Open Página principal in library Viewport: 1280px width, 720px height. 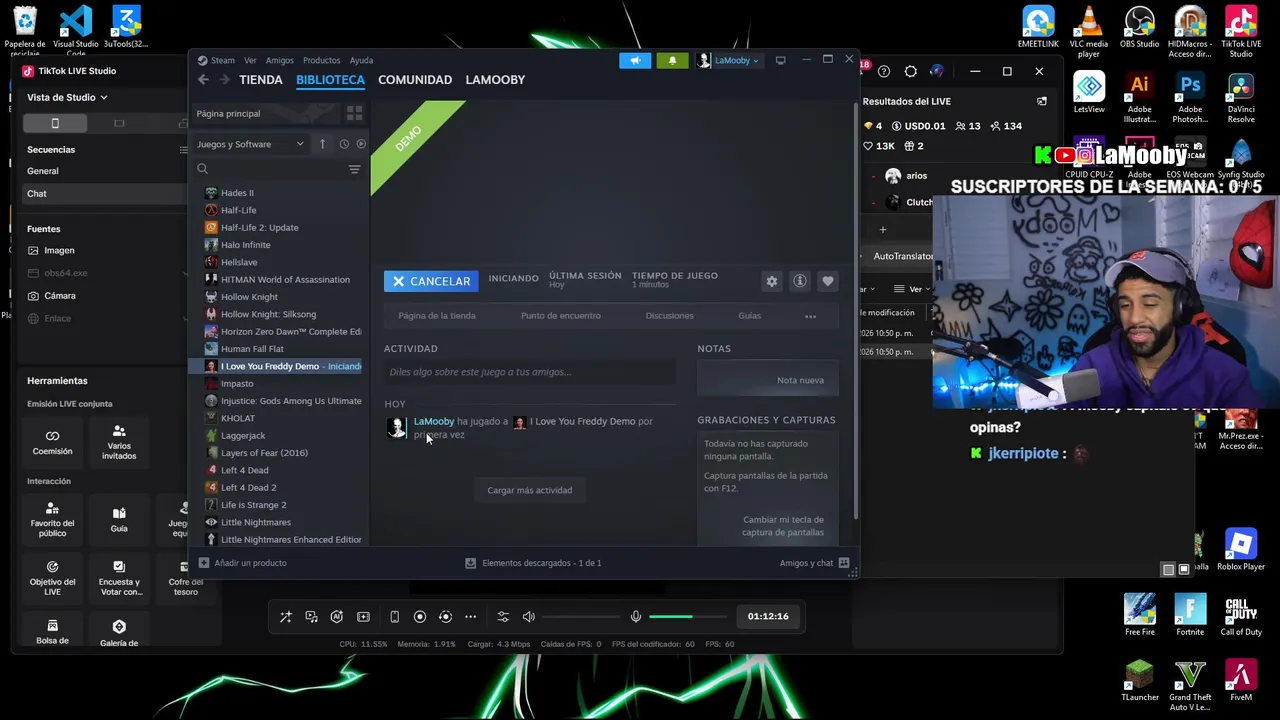click(265, 113)
